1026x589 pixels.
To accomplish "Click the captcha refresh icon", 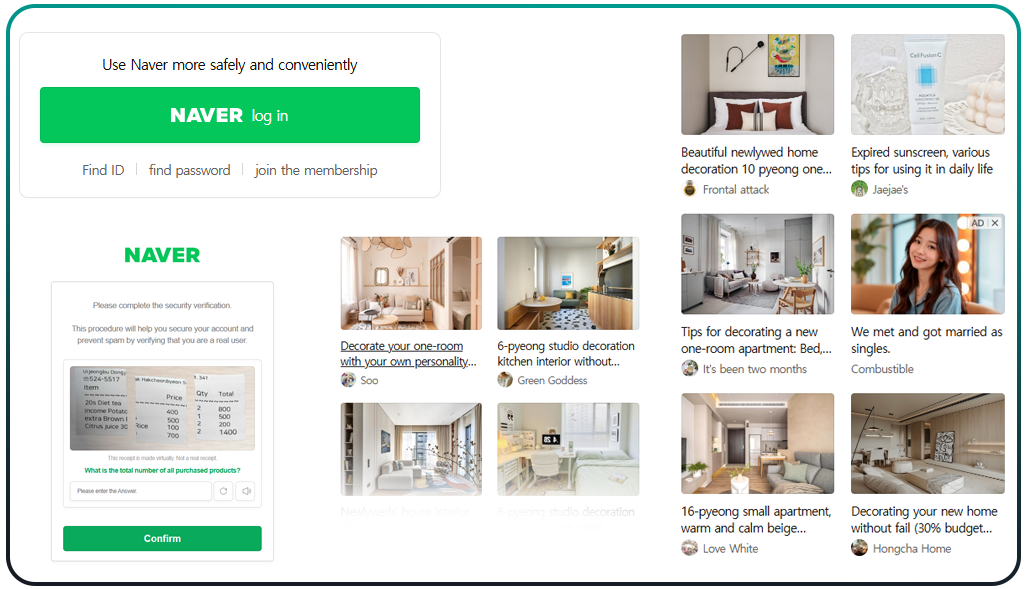I will point(224,491).
